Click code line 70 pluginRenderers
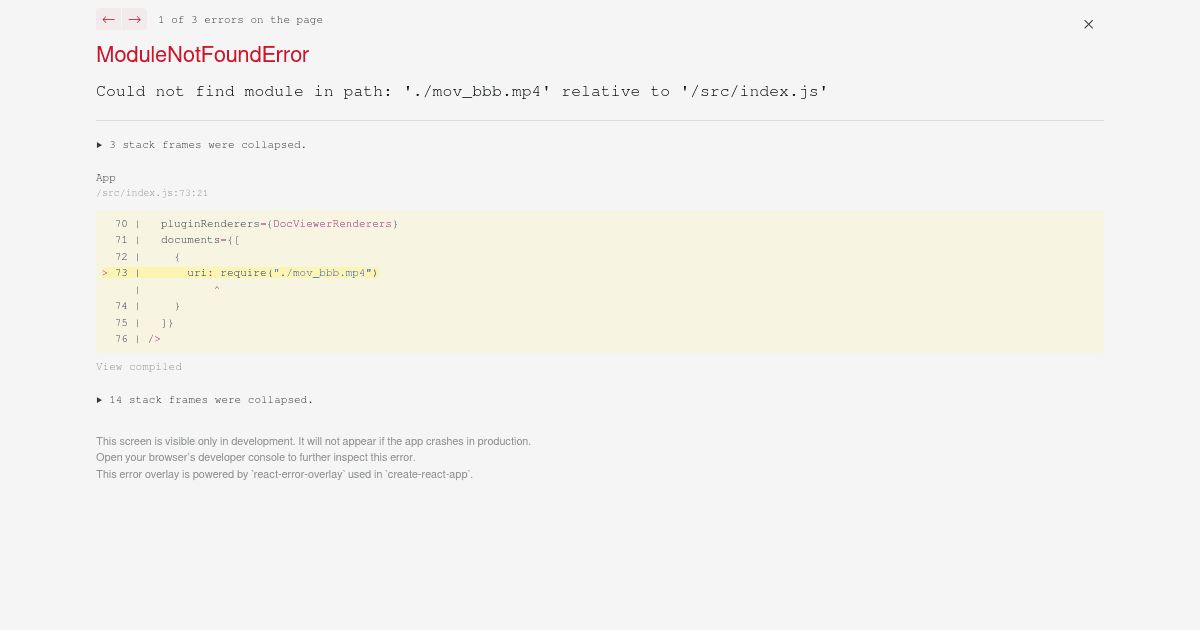This screenshot has width=1200, height=630. pos(257,224)
